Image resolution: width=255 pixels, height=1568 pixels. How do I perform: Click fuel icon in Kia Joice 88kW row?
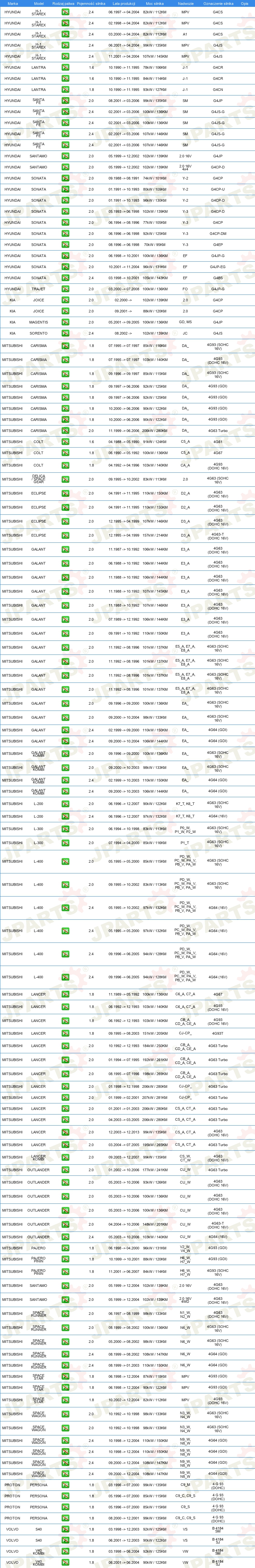[x=65, y=311]
